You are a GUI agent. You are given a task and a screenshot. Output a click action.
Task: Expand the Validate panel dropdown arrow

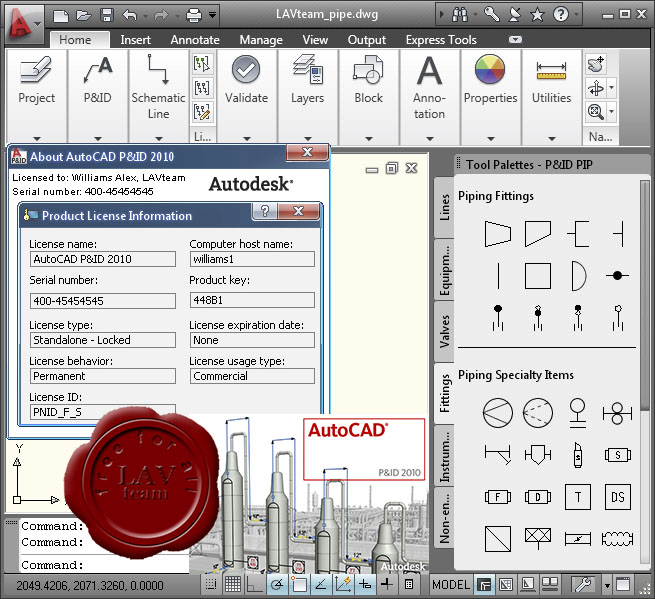(246, 138)
